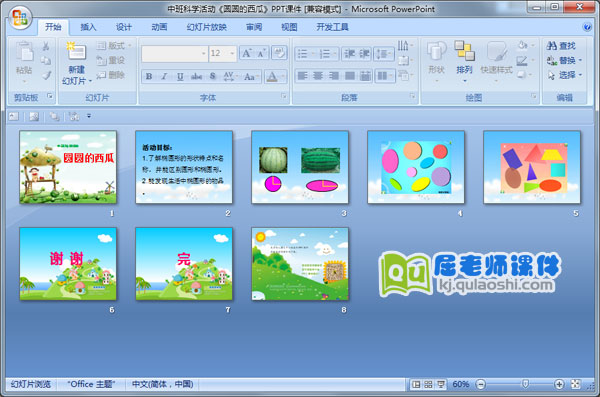
Task: Open the 选择 select dropdown
Action: coord(564,75)
